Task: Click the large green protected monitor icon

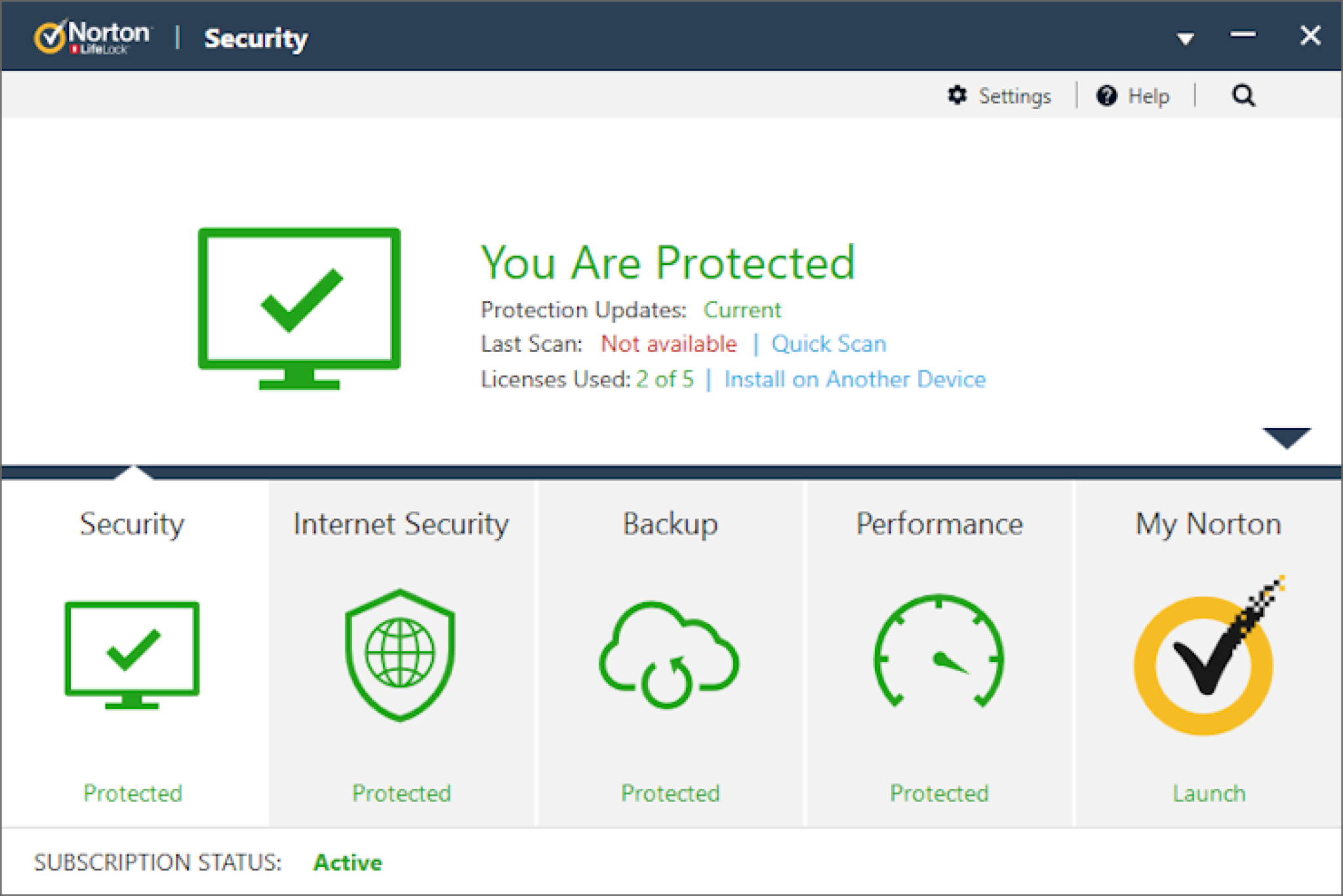Action: 300,308
